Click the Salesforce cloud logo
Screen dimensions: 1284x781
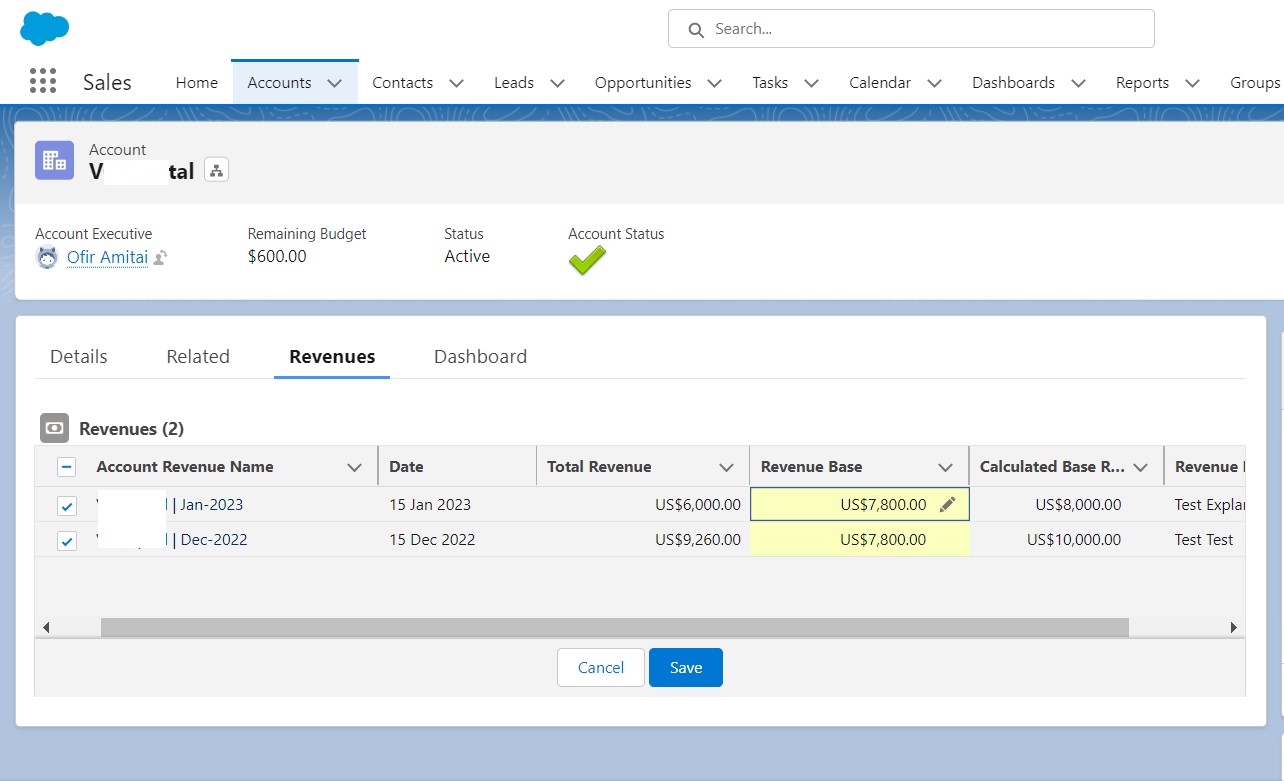(42, 28)
